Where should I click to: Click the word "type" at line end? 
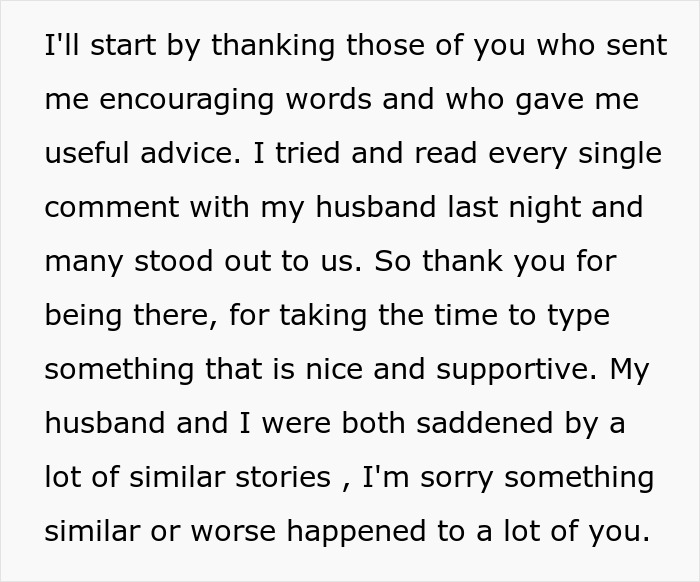578,317
